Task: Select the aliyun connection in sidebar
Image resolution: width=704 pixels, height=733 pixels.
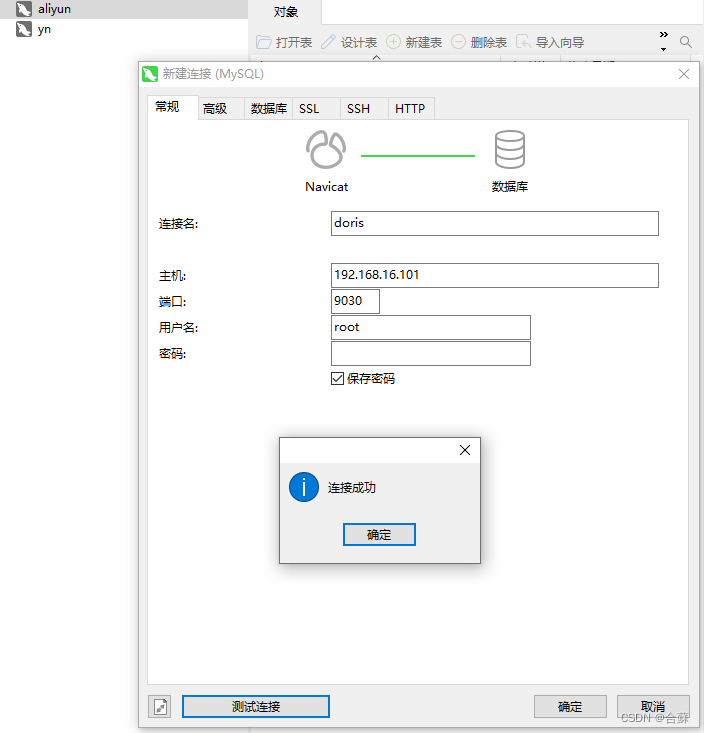Action: (123, 9)
